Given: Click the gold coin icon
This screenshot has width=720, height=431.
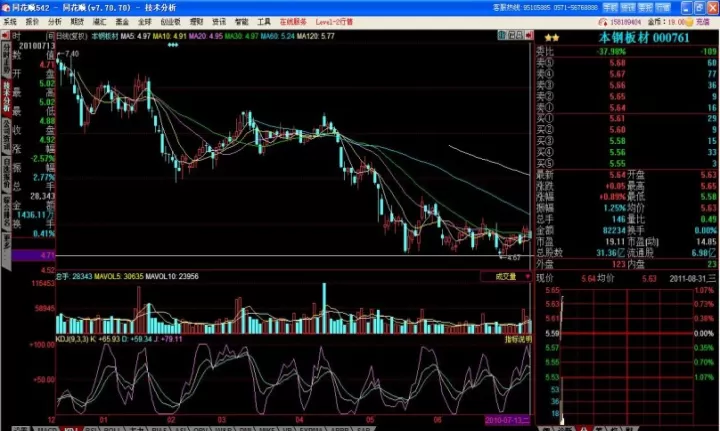Looking at the screenshot, I should tap(690, 22).
